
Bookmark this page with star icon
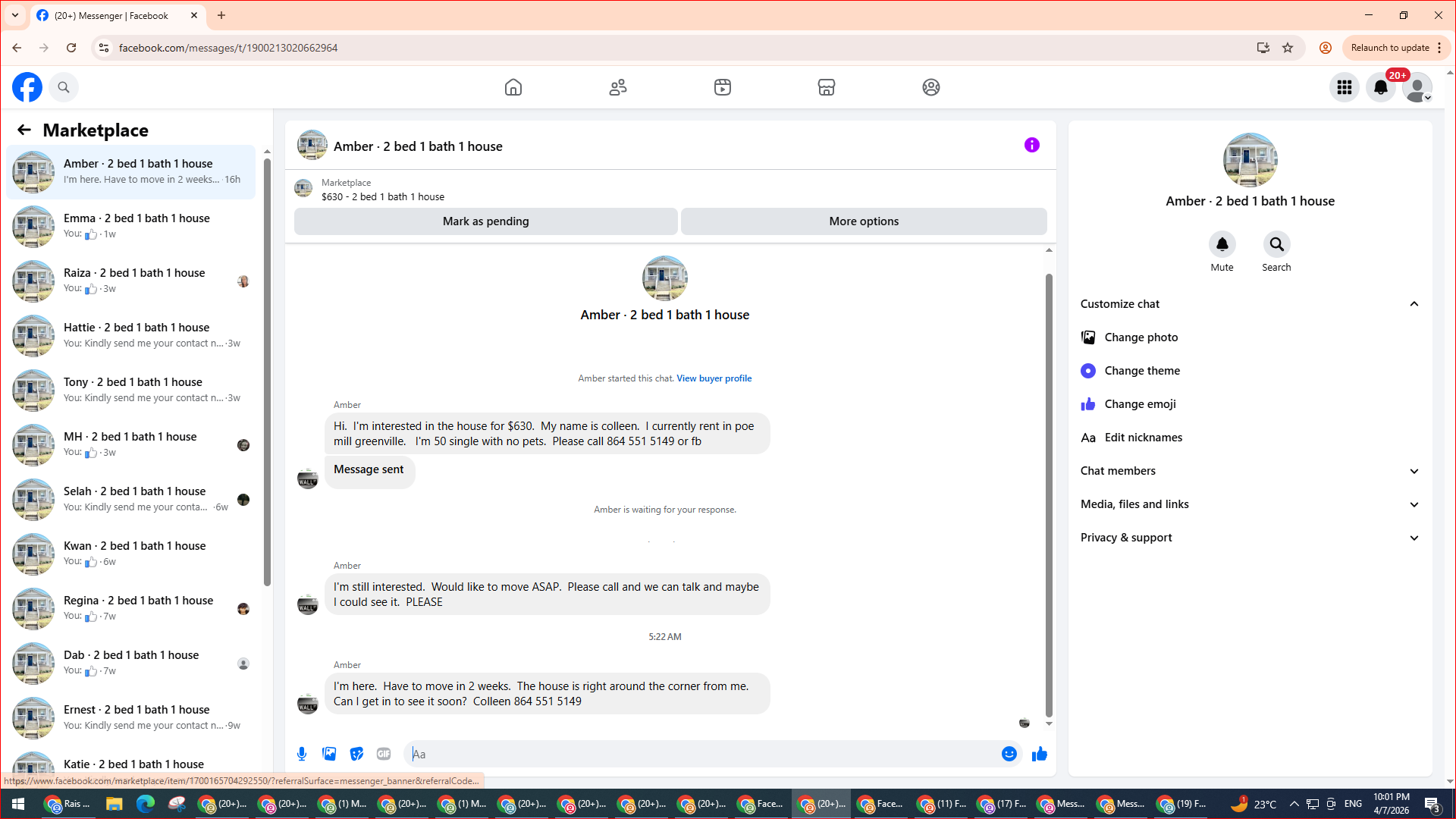pos(1288,48)
